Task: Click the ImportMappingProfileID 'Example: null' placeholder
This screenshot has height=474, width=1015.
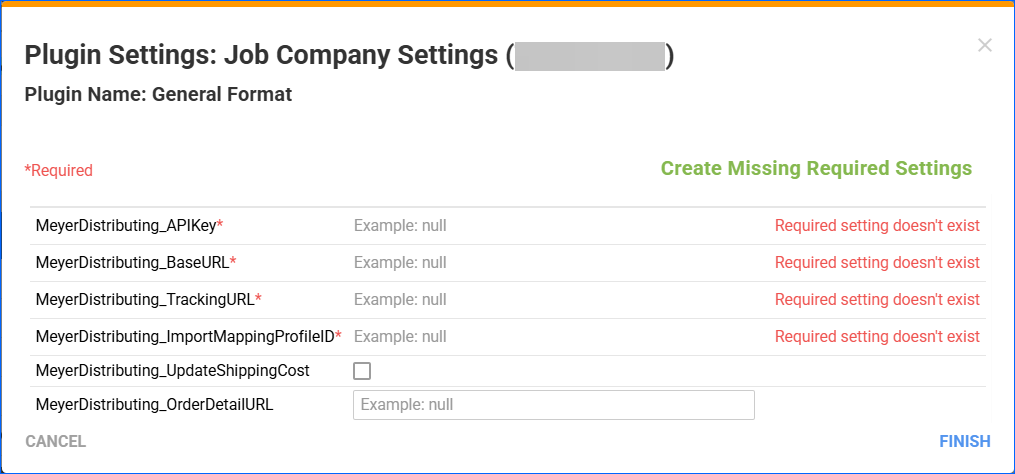Action: pyautogui.click(x=400, y=337)
